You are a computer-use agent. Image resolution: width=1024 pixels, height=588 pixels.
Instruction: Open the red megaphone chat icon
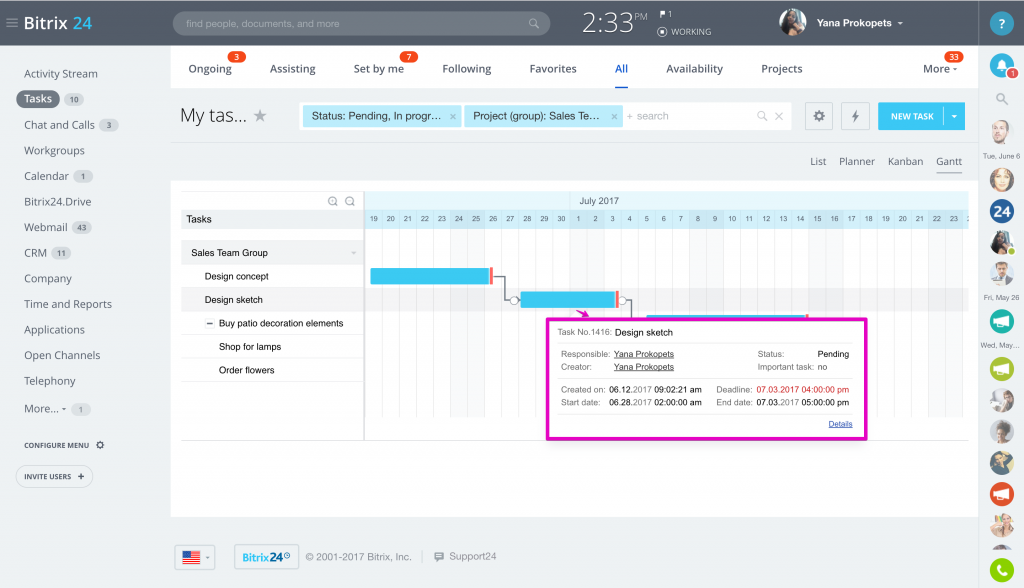pyautogui.click(x=1001, y=494)
